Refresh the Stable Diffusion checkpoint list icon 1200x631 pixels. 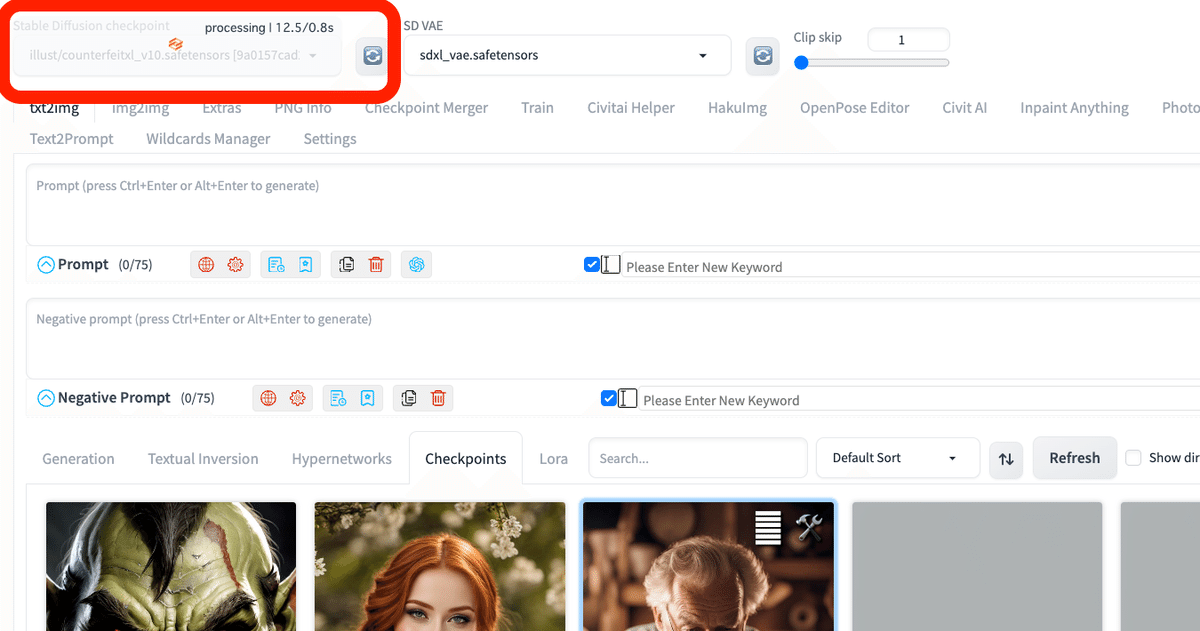(x=372, y=56)
